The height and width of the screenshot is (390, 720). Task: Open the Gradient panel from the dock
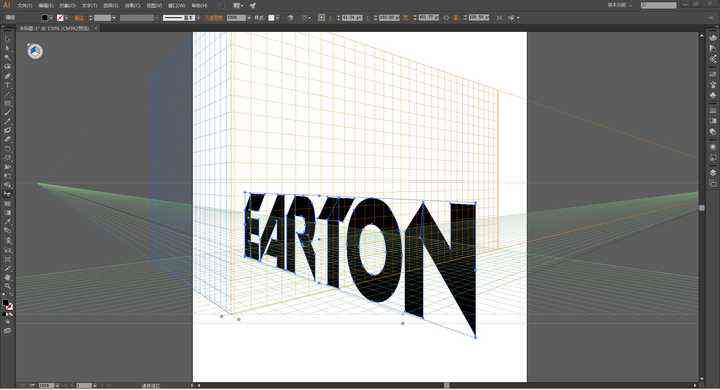coord(713,121)
